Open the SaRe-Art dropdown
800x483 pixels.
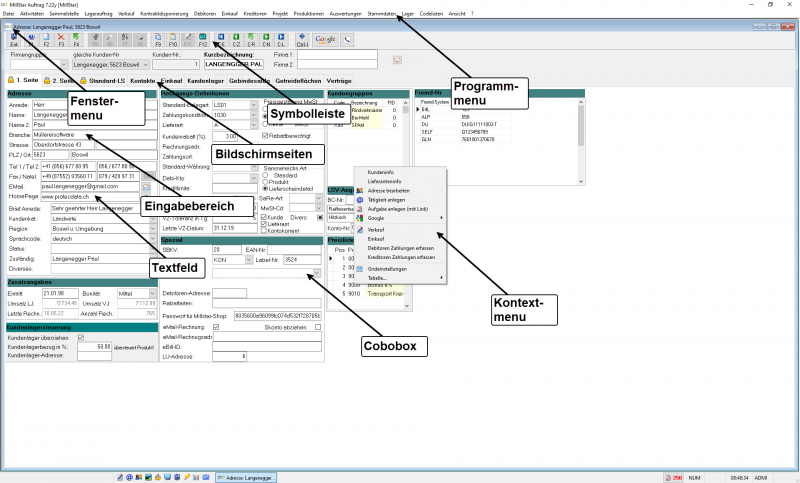click(x=318, y=198)
